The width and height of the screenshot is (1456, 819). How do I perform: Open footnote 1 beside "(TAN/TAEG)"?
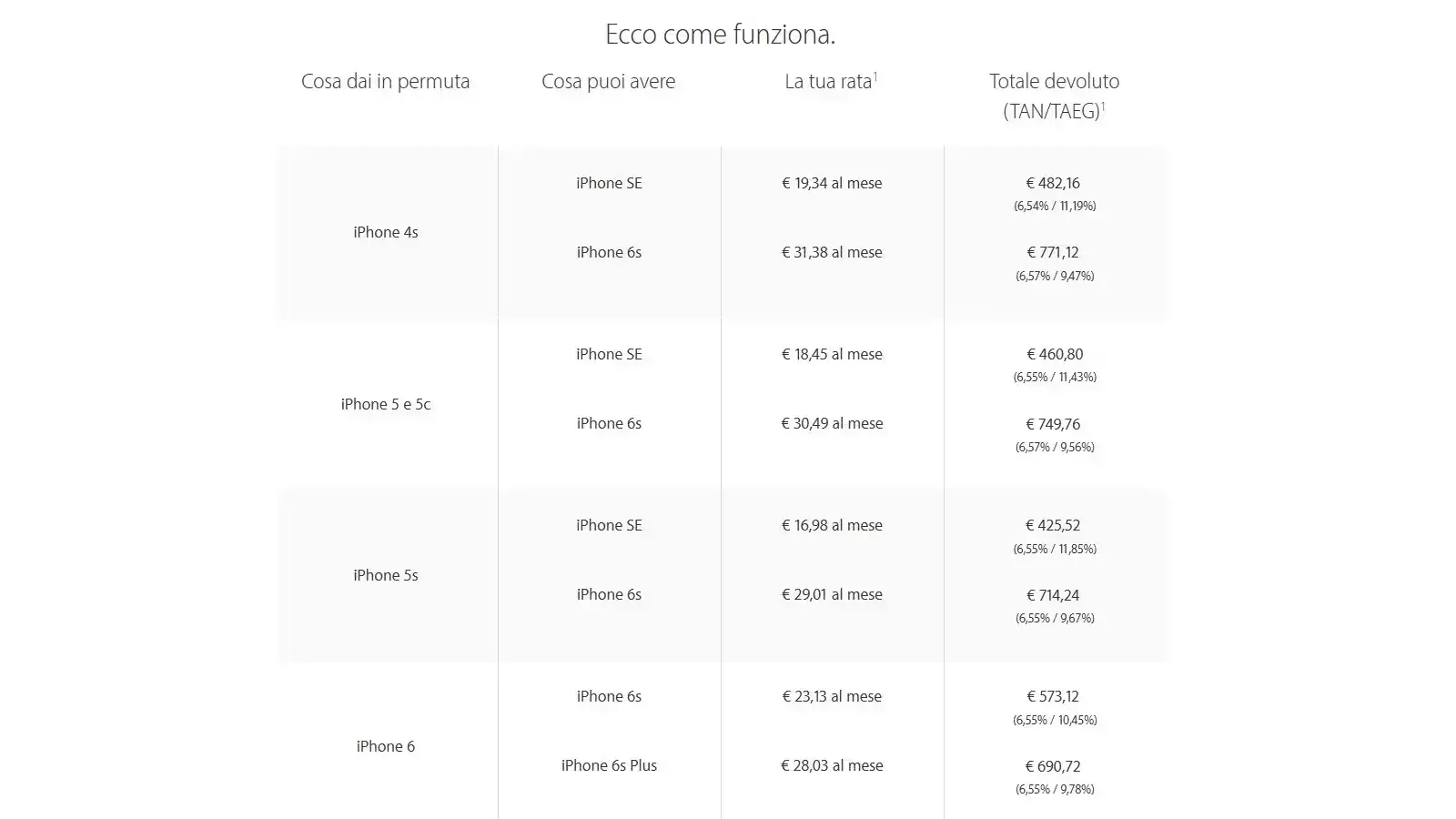(x=1103, y=106)
